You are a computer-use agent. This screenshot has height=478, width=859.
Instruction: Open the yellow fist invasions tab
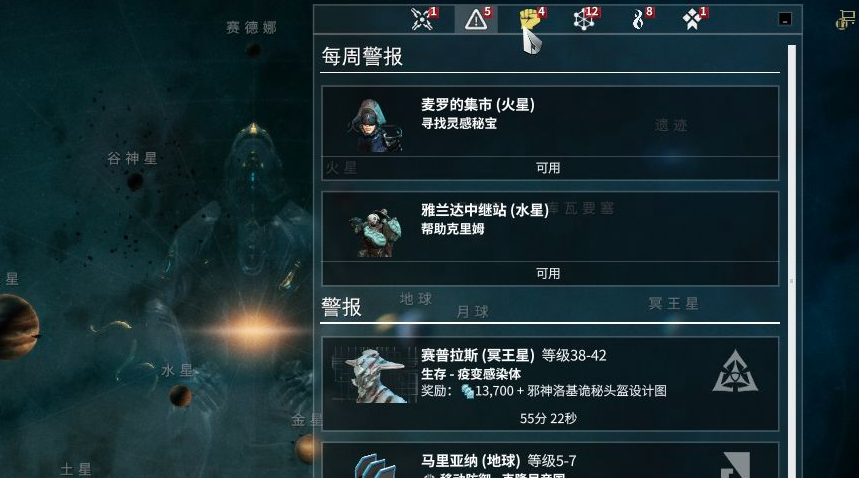531,20
